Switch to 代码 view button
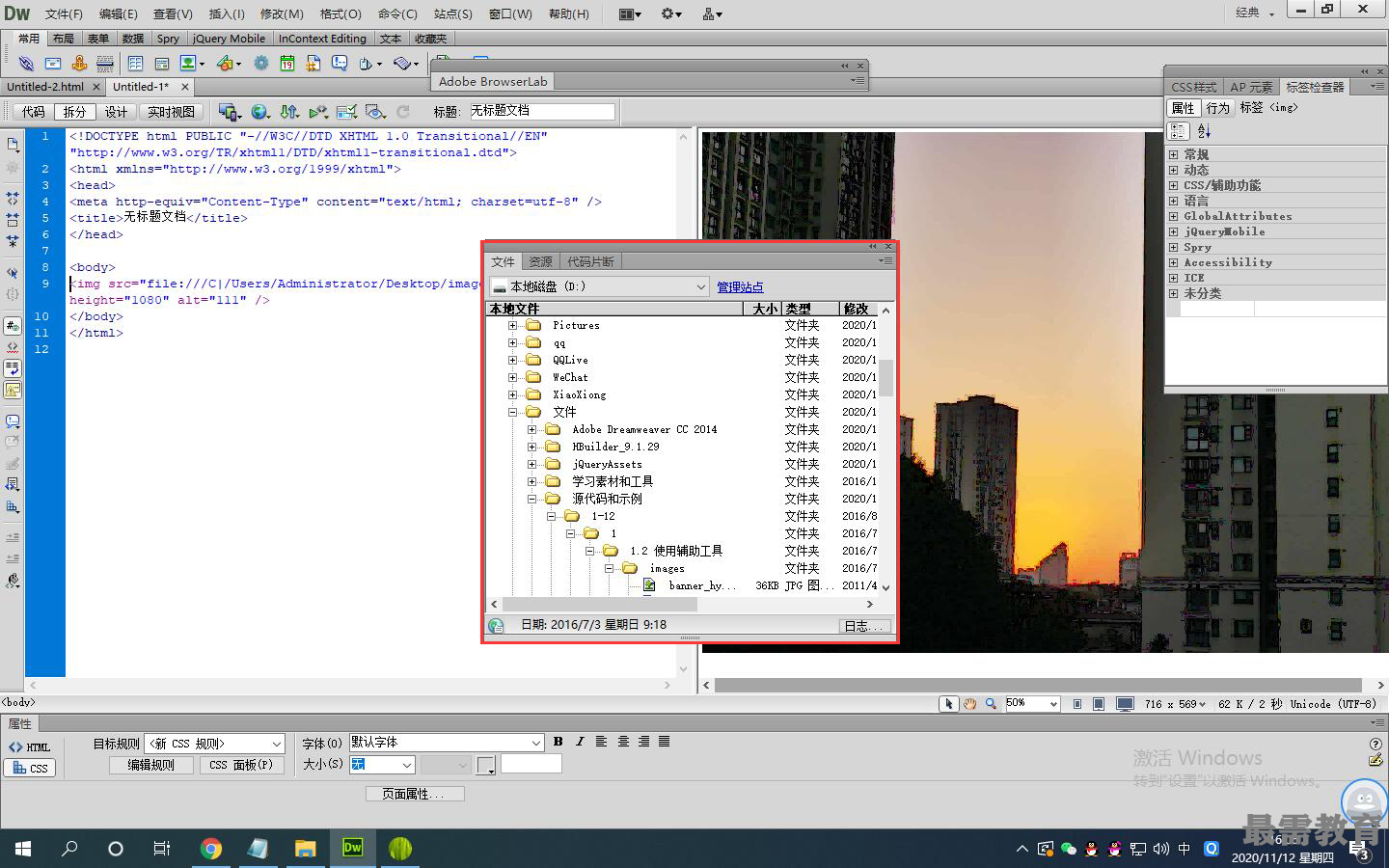The image size is (1389, 868). pyautogui.click(x=34, y=112)
